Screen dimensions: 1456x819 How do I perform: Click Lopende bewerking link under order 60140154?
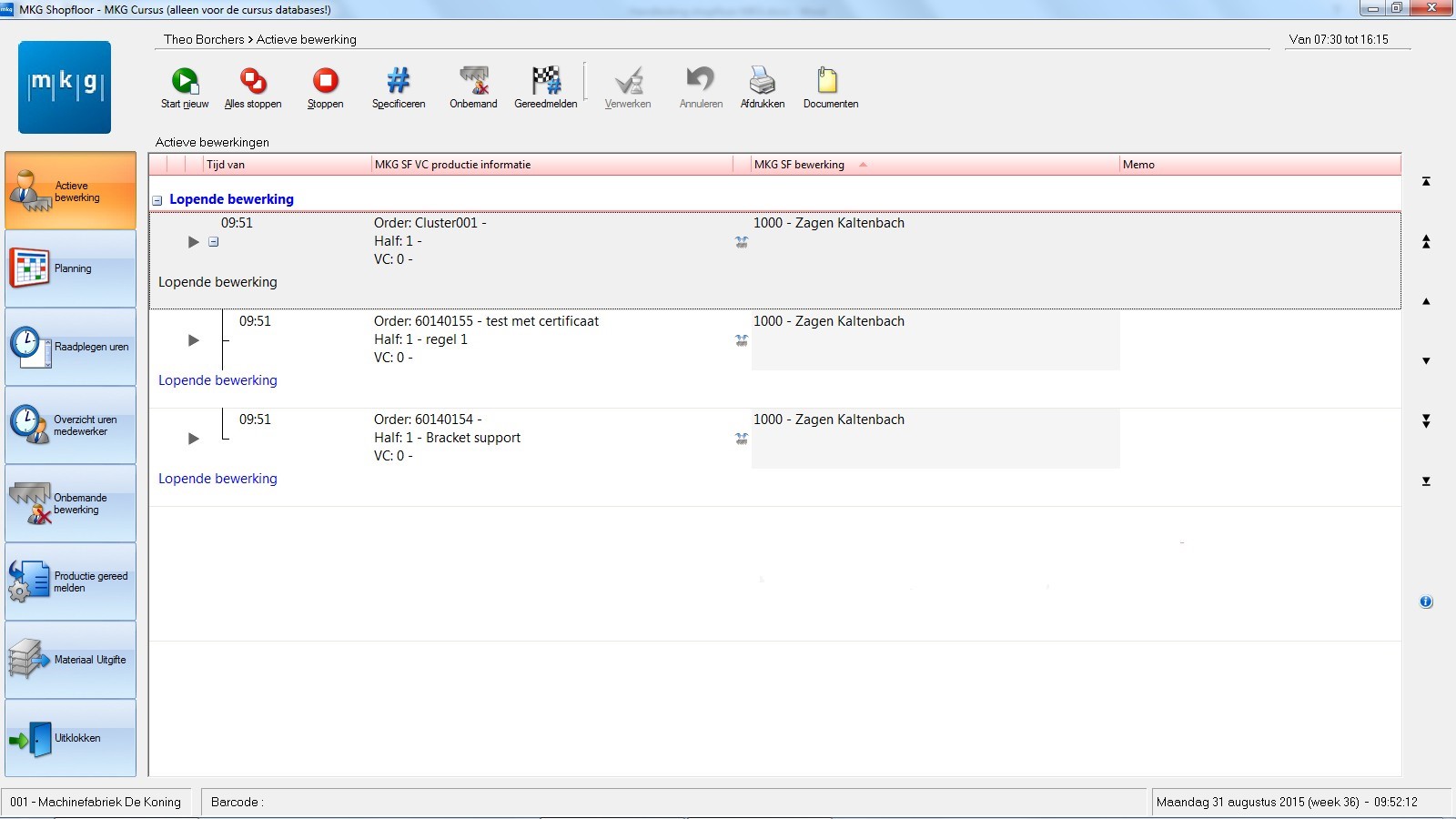tap(217, 479)
